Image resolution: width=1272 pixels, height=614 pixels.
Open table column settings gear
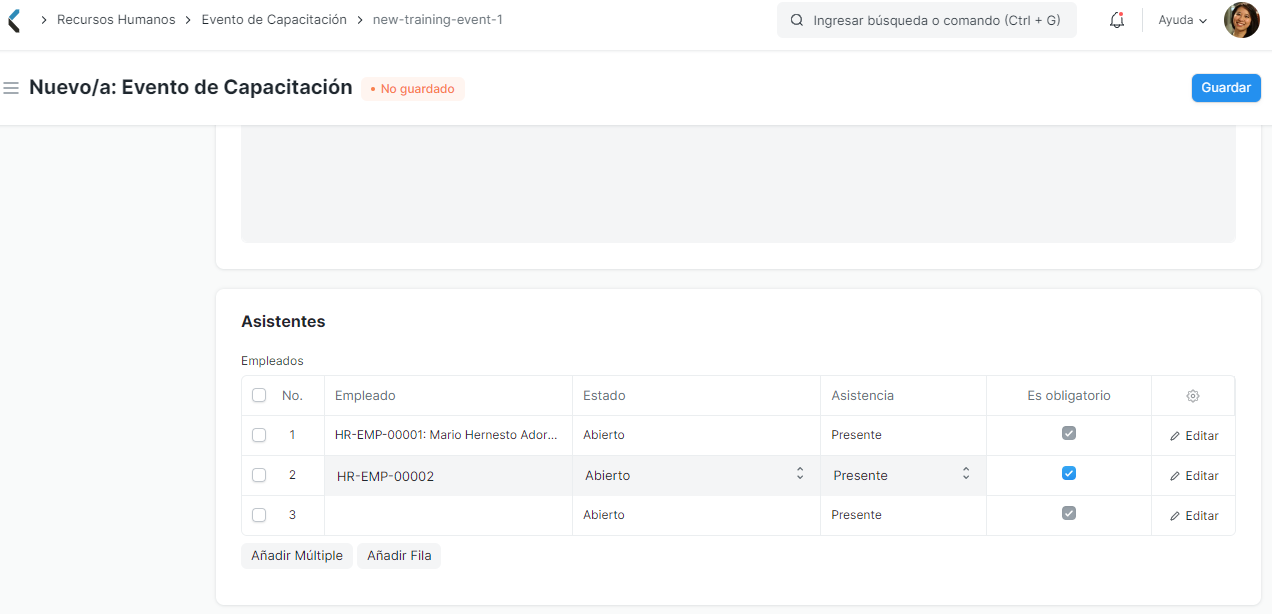(x=1193, y=396)
